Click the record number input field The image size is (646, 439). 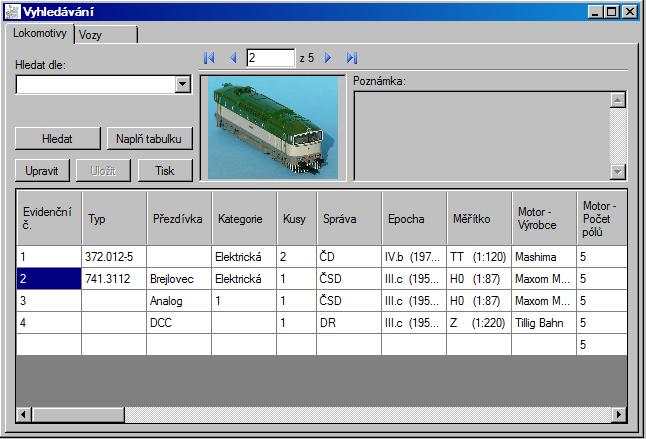(270, 59)
